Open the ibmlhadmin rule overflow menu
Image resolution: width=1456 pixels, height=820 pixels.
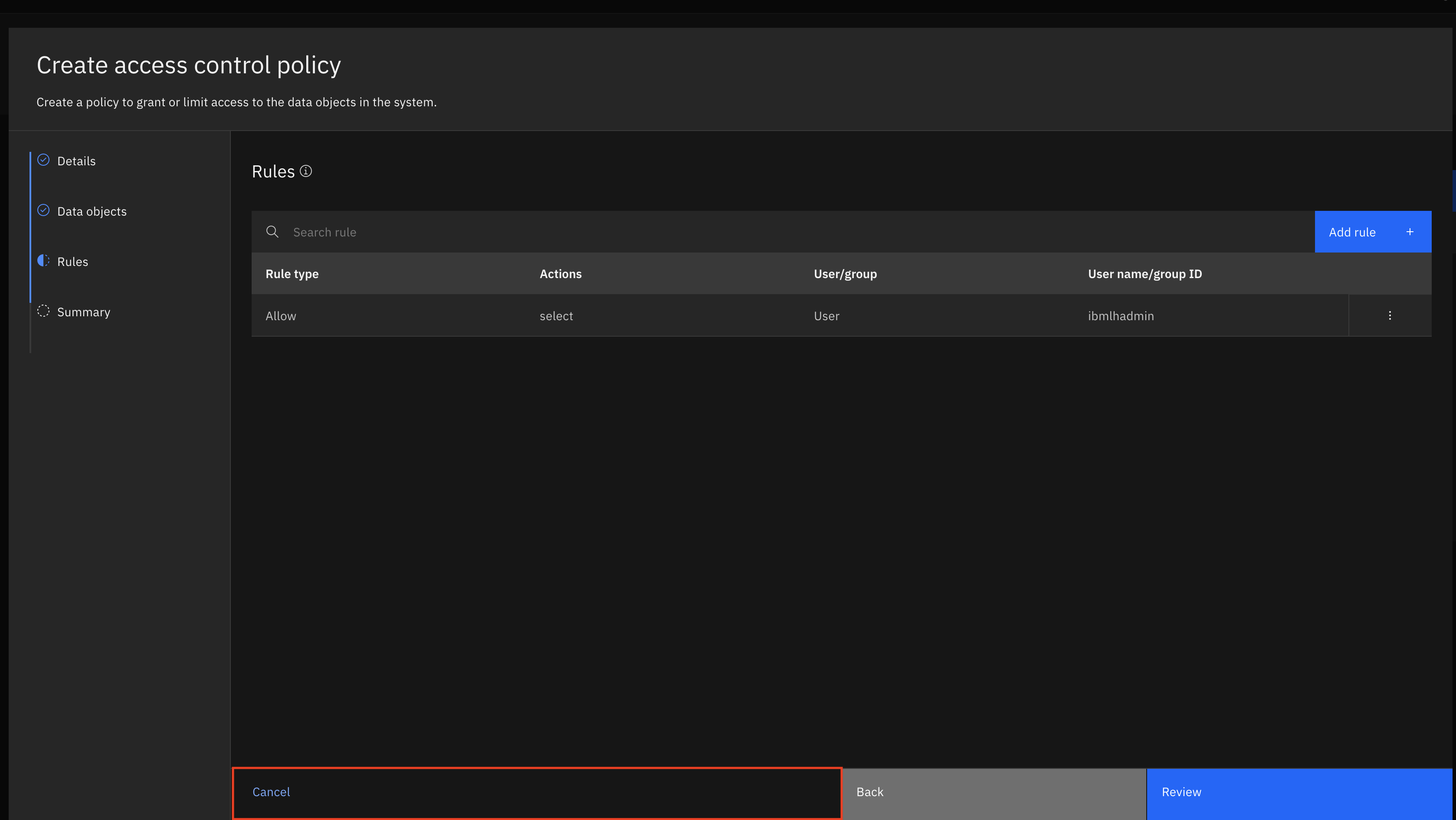[1389, 315]
